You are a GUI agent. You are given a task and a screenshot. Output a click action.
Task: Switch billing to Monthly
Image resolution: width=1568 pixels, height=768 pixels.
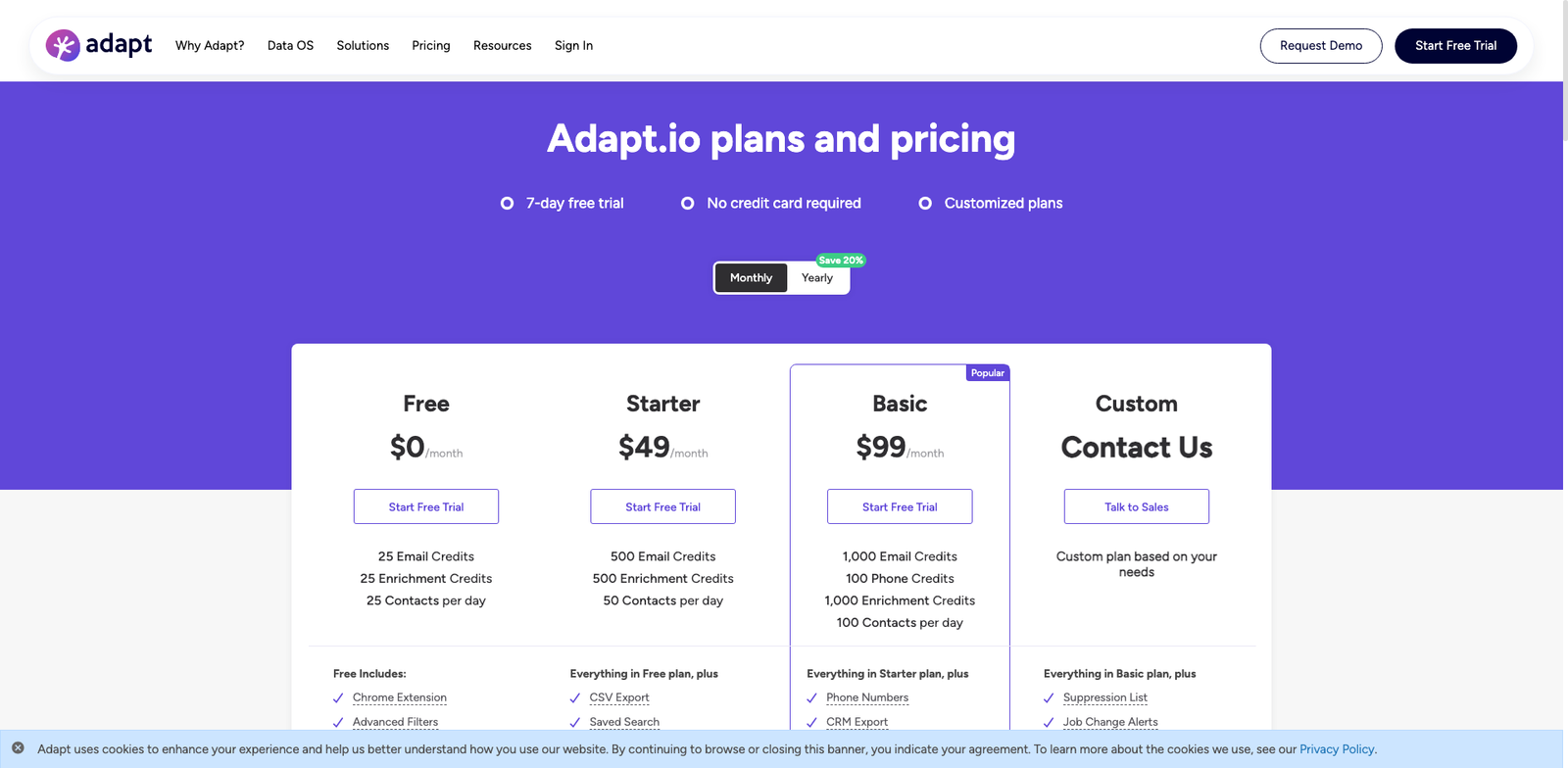(x=751, y=278)
